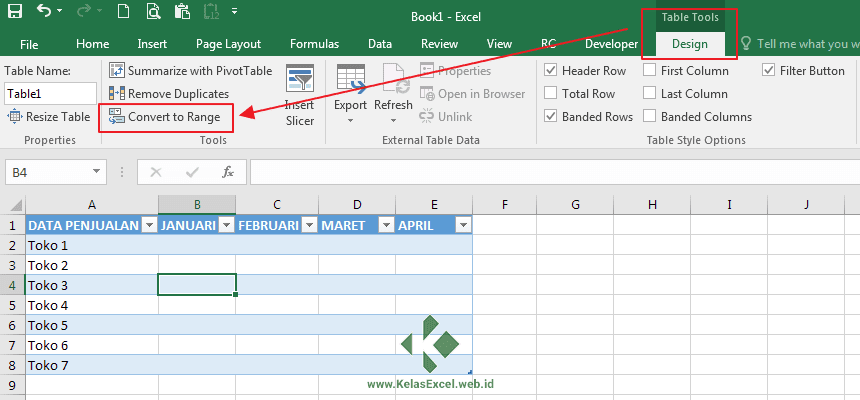Click cell containing Toko 3

pyautogui.click(x=92, y=285)
